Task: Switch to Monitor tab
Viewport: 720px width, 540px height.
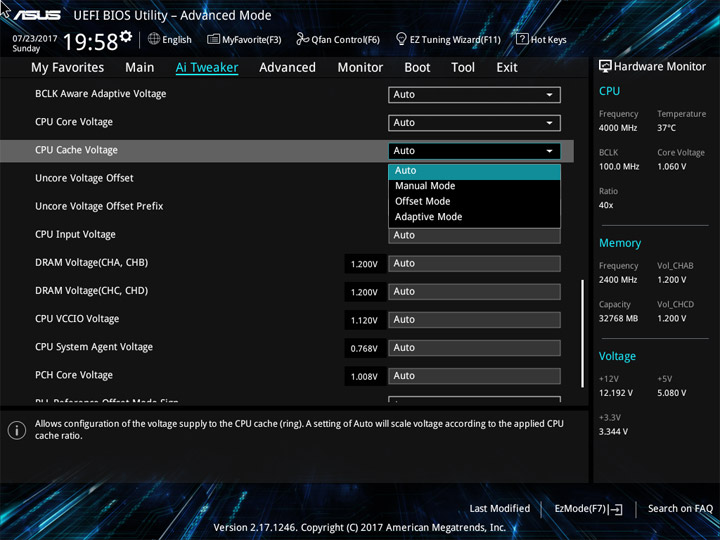Action: click(x=360, y=68)
